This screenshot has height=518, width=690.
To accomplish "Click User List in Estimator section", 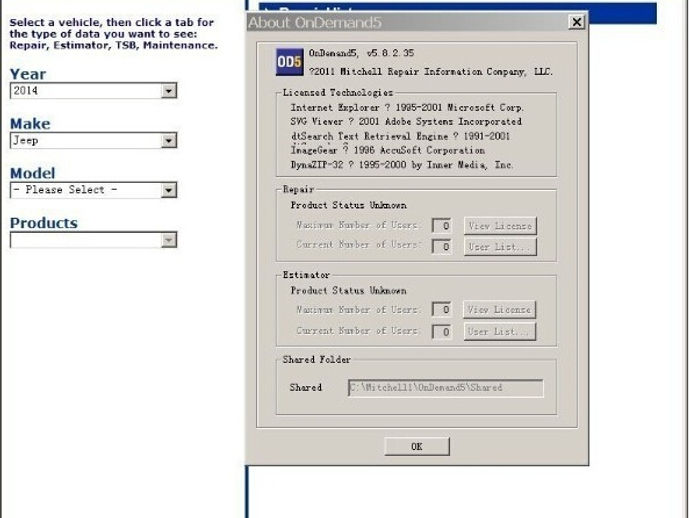I will (x=499, y=331).
